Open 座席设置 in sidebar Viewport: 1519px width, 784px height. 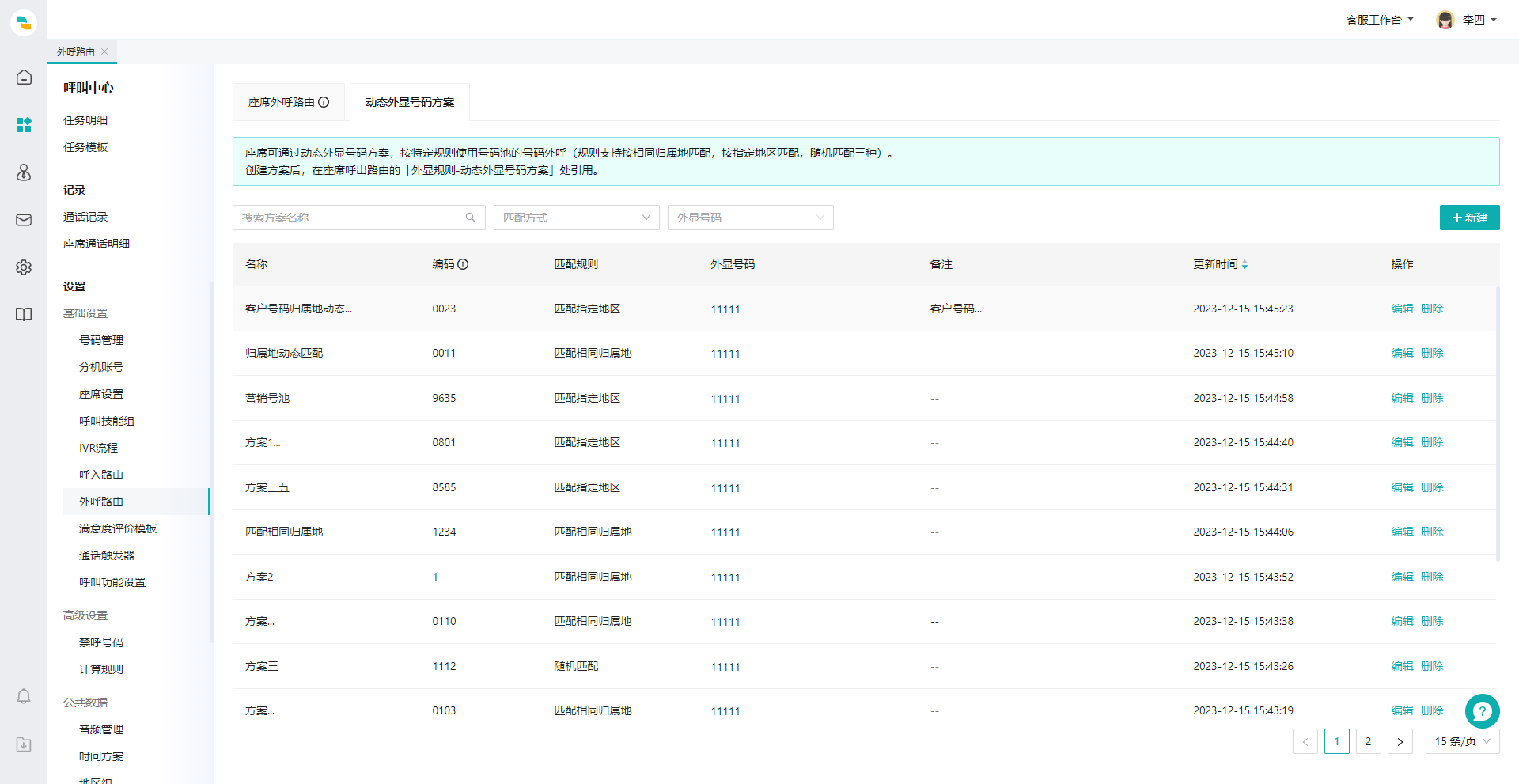point(101,394)
